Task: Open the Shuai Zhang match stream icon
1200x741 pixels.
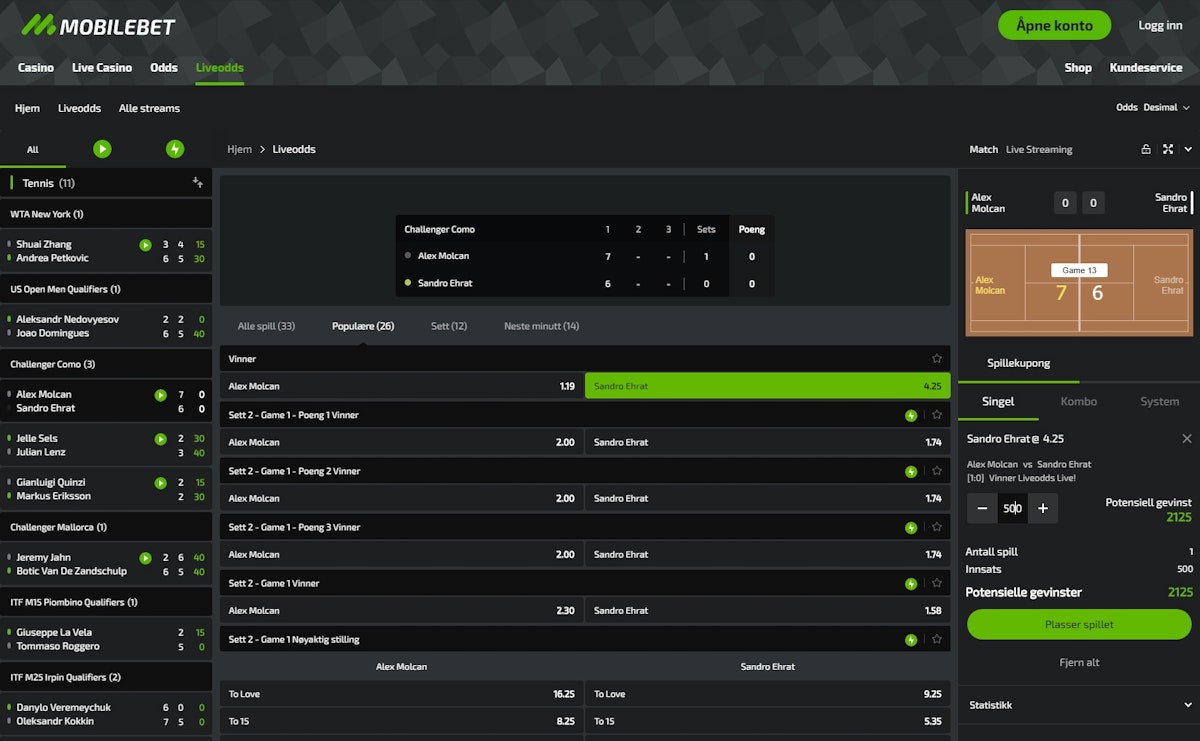Action: (x=145, y=245)
